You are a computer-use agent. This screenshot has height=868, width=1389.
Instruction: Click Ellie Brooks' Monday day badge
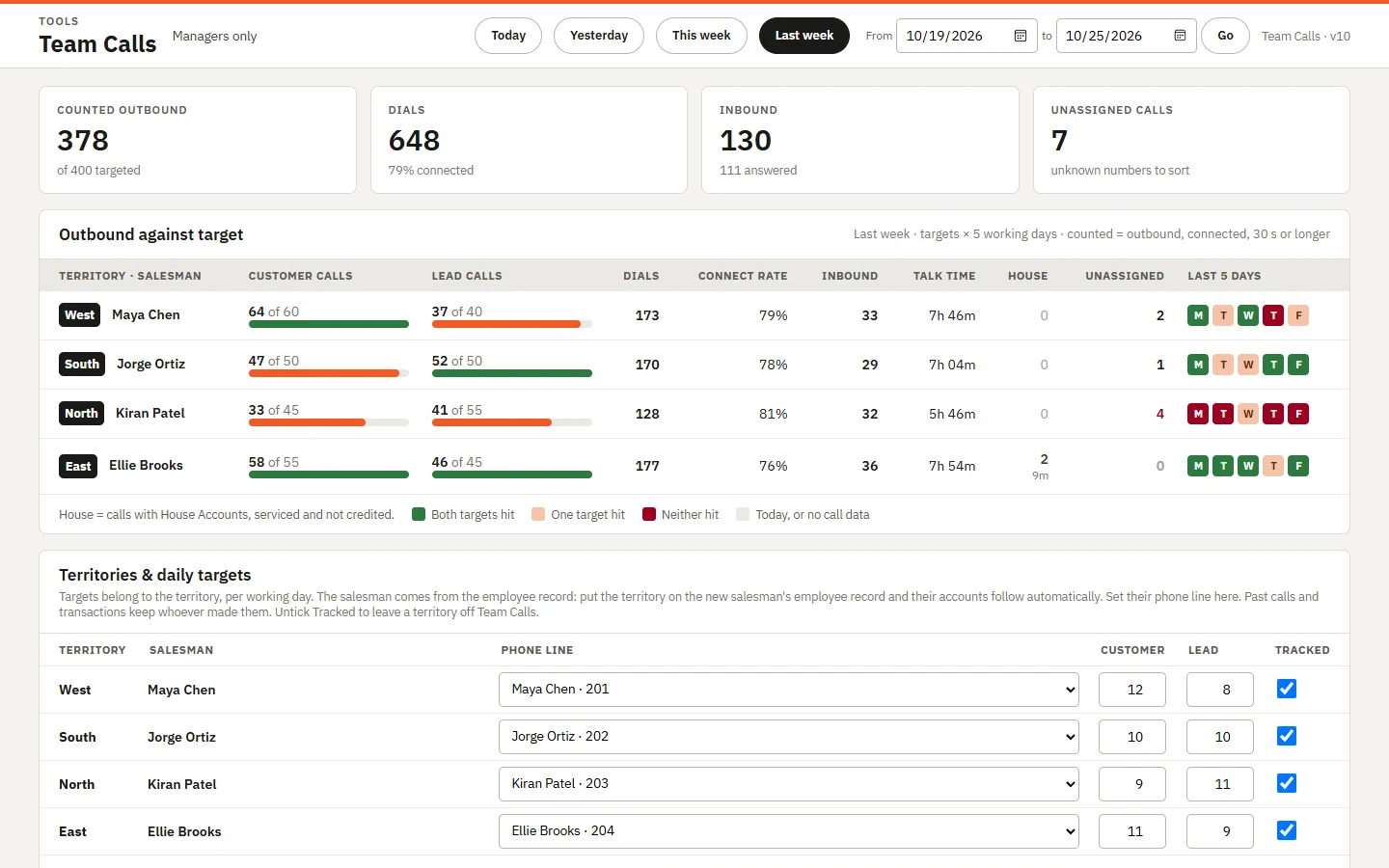(1198, 466)
